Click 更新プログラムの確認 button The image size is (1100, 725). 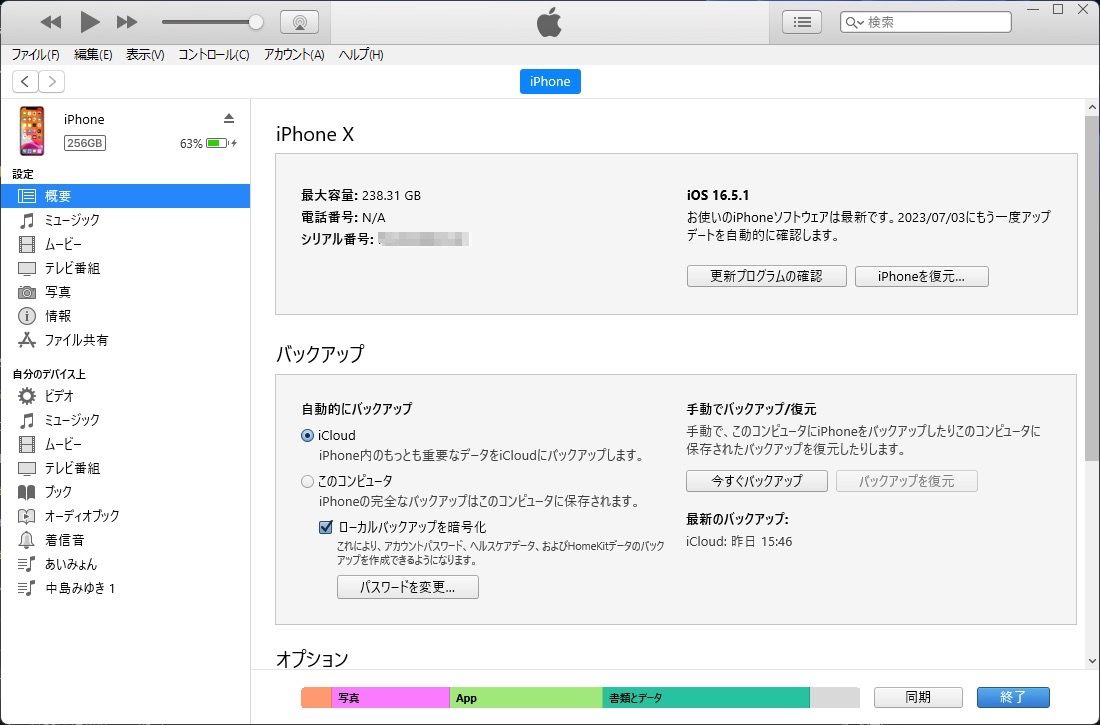(766, 276)
